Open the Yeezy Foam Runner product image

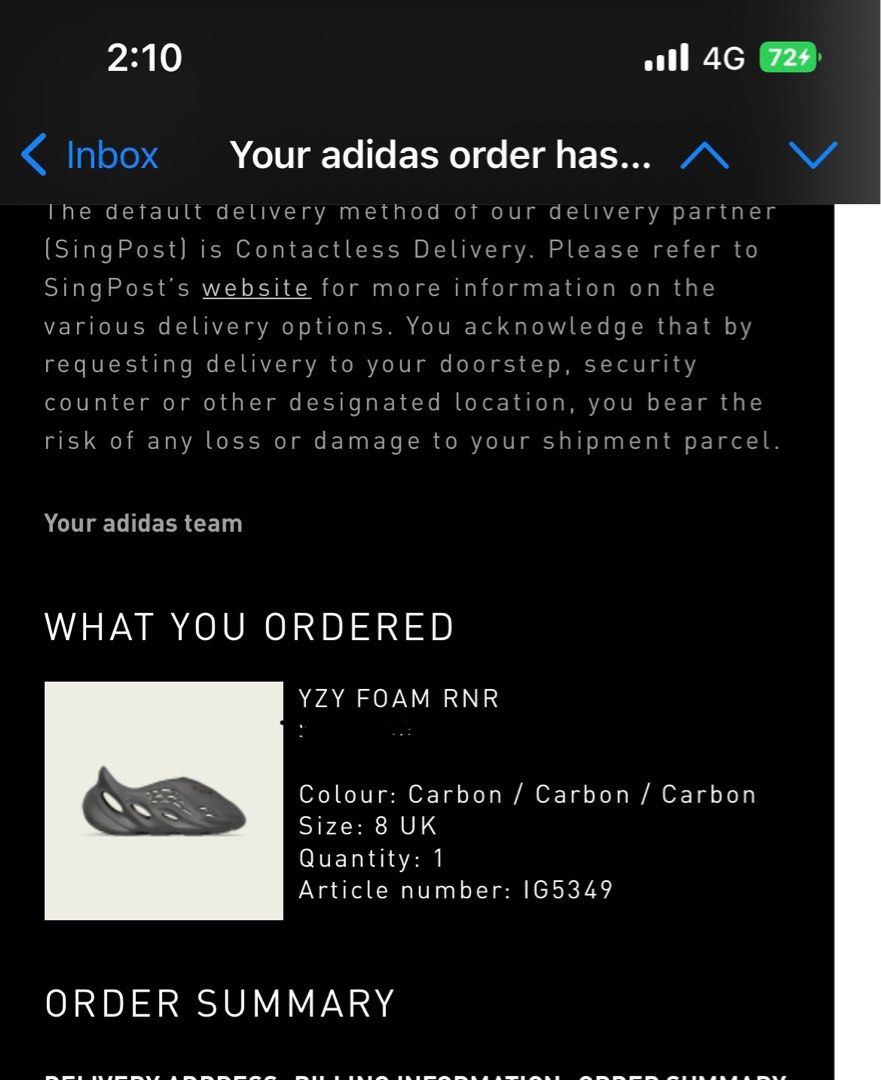(164, 800)
